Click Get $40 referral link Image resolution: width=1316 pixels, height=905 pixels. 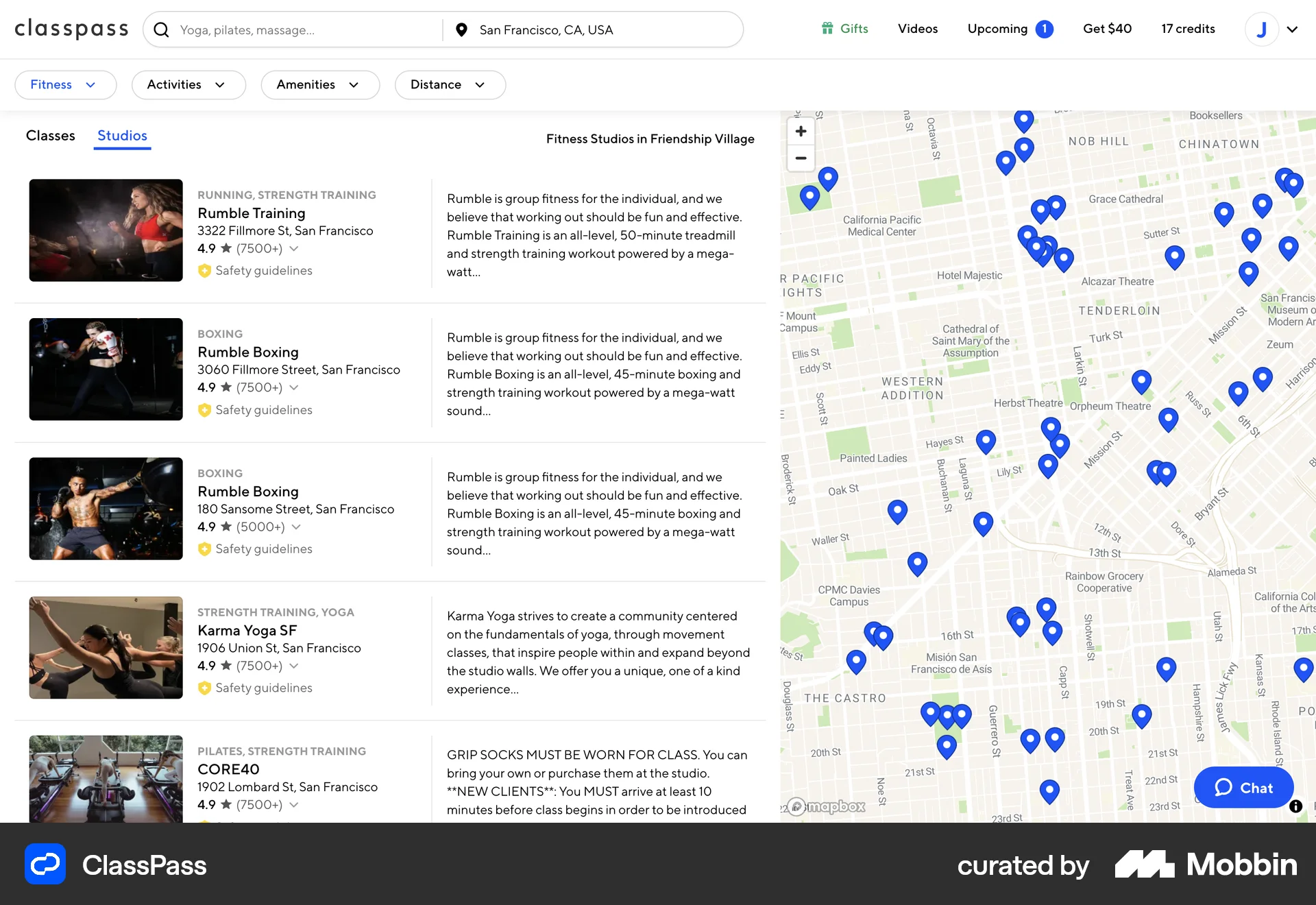(x=1107, y=29)
